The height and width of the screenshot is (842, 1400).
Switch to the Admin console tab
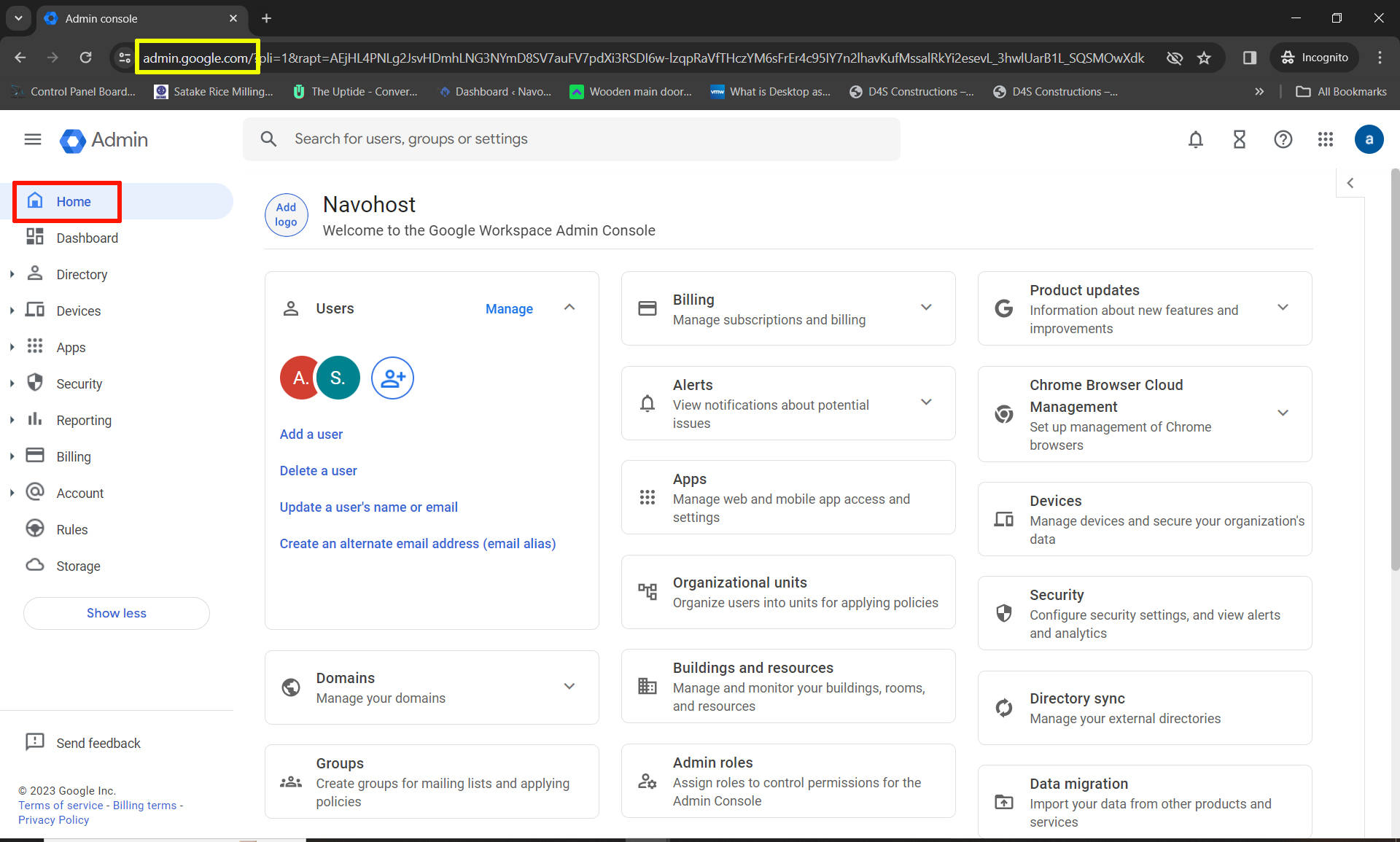pyautogui.click(x=142, y=18)
